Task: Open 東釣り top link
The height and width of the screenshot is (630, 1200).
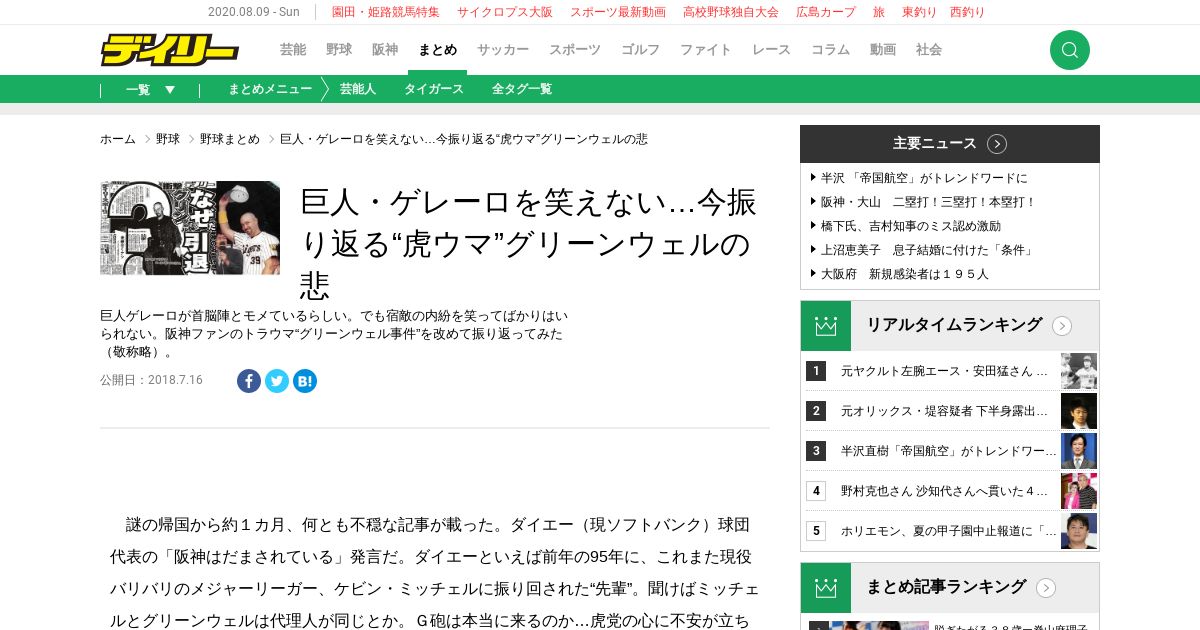Action: point(919,12)
